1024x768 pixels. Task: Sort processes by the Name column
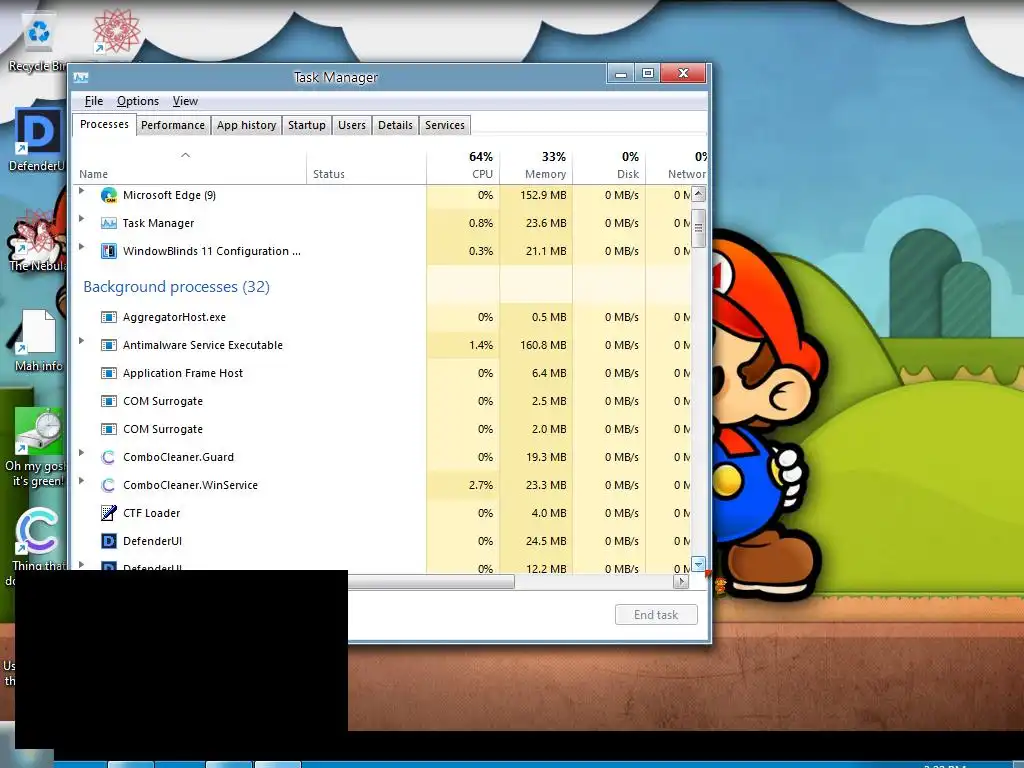tap(189, 167)
